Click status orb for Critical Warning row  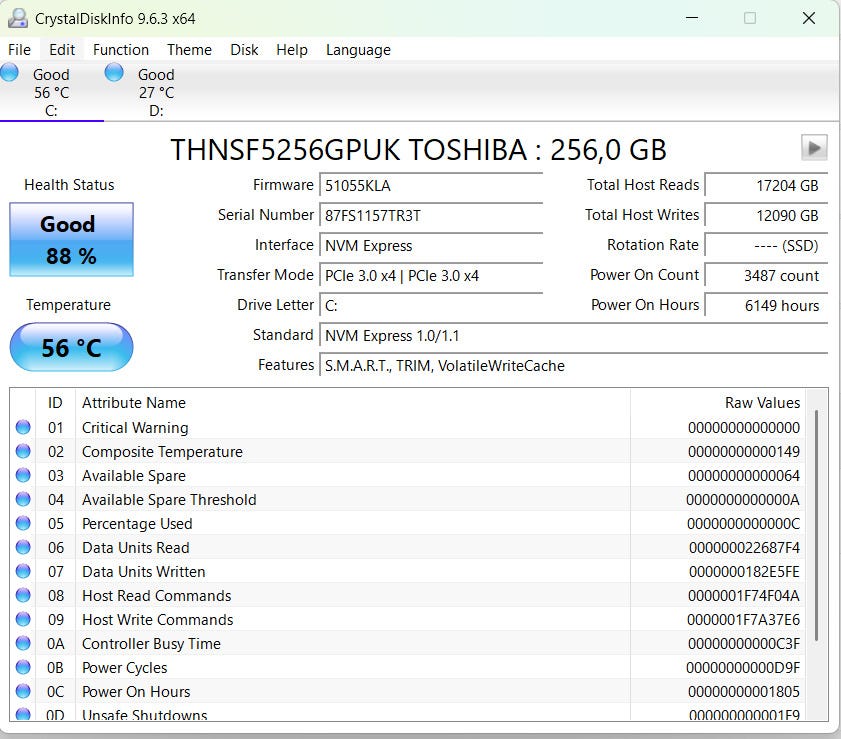[23, 427]
